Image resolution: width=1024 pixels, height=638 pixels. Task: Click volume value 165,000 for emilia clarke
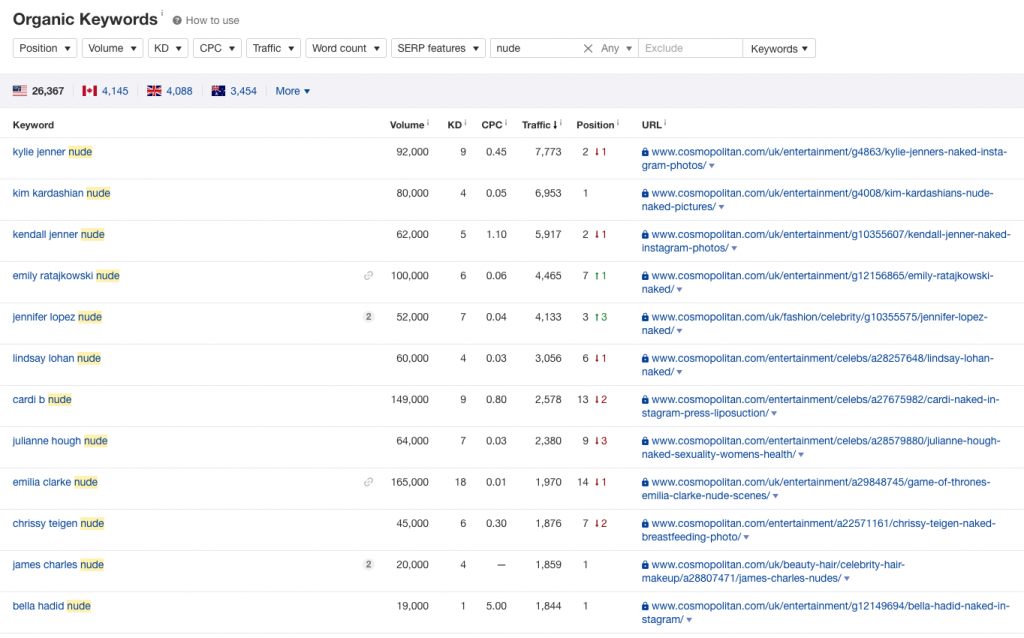click(409, 482)
